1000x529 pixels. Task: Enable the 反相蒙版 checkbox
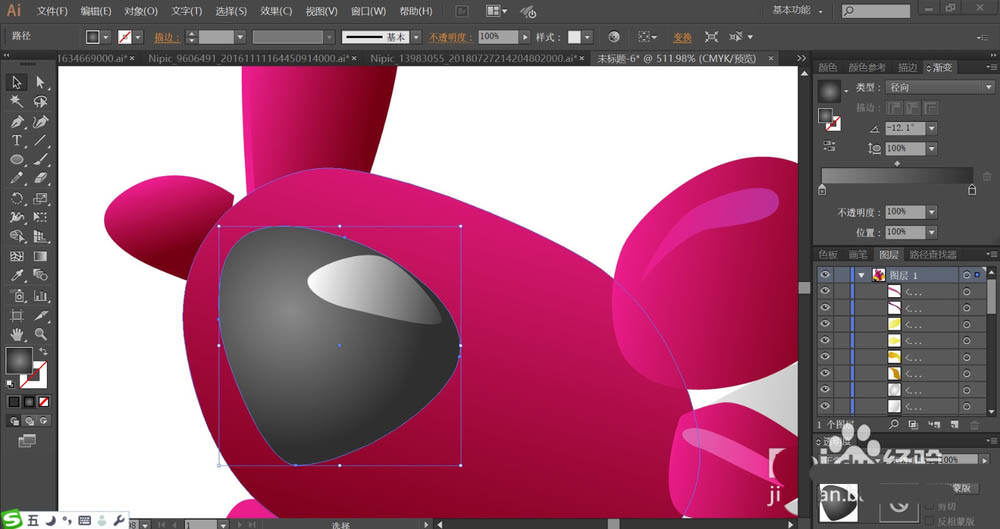pyautogui.click(x=929, y=521)
